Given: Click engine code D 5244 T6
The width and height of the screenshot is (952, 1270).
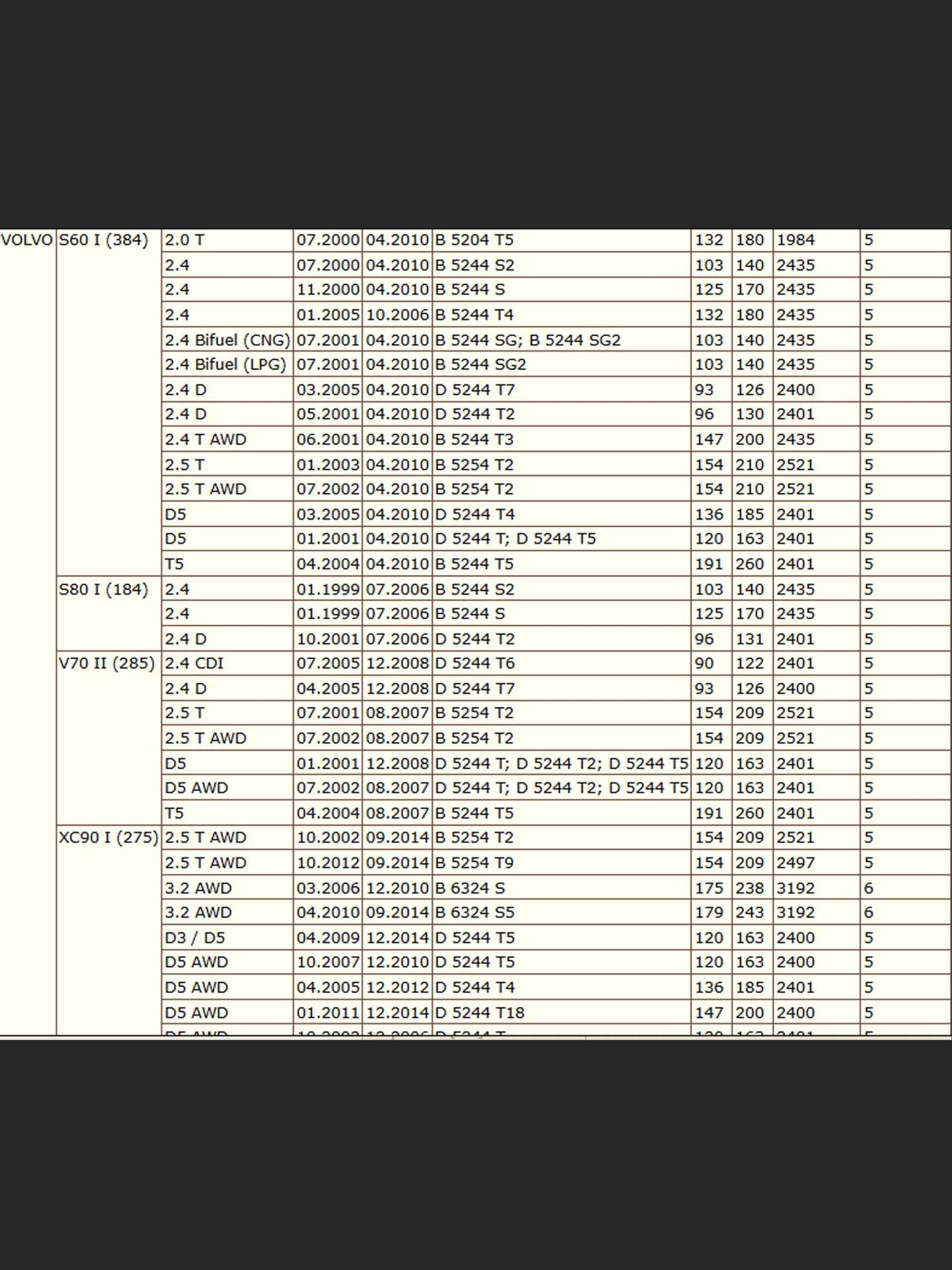Looking at the screenshot, I should click(x=475, y=663).
